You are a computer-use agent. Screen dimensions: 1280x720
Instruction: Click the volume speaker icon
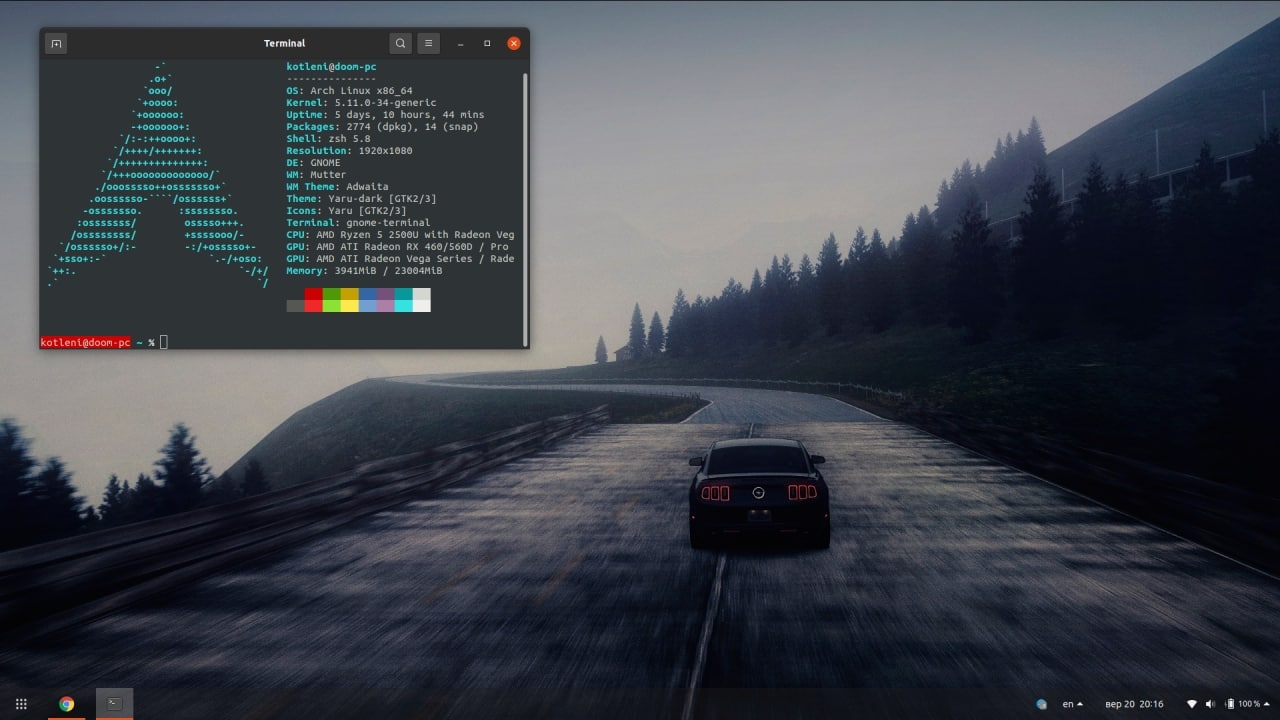1211,704
